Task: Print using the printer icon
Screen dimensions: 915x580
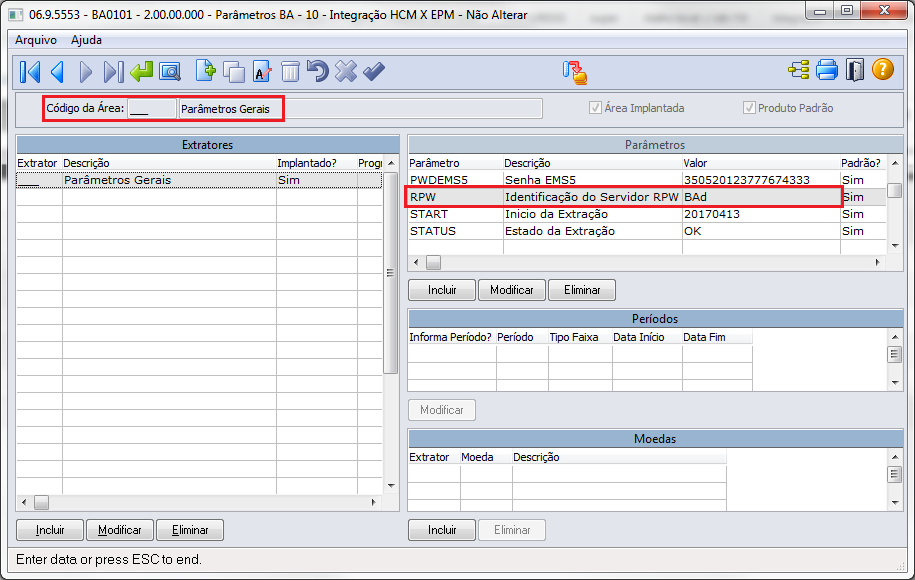Action: click(x=827, y=71)
